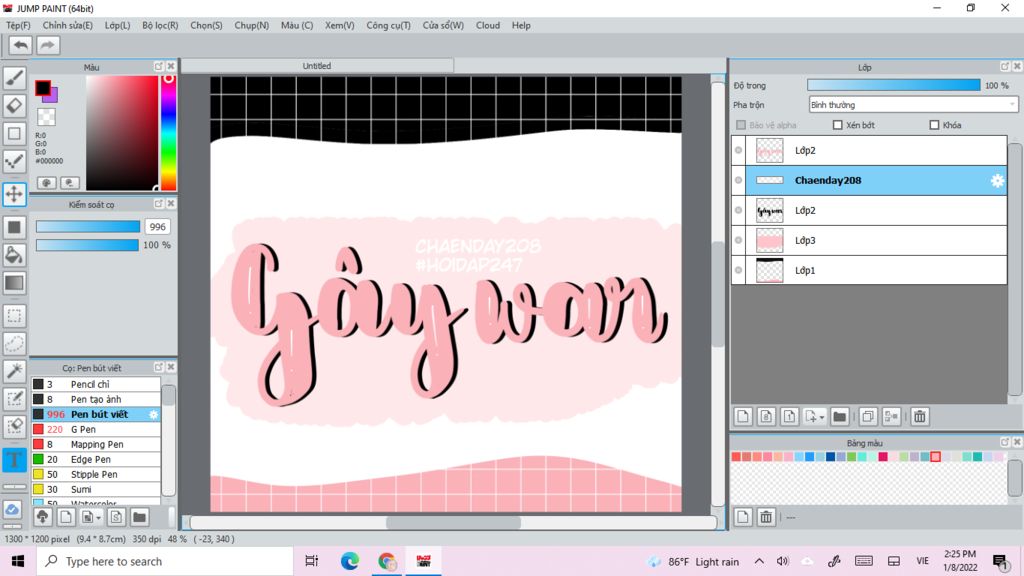Select the Move tool
This screenshot has width=1024, height=576.
click(14, 194)
